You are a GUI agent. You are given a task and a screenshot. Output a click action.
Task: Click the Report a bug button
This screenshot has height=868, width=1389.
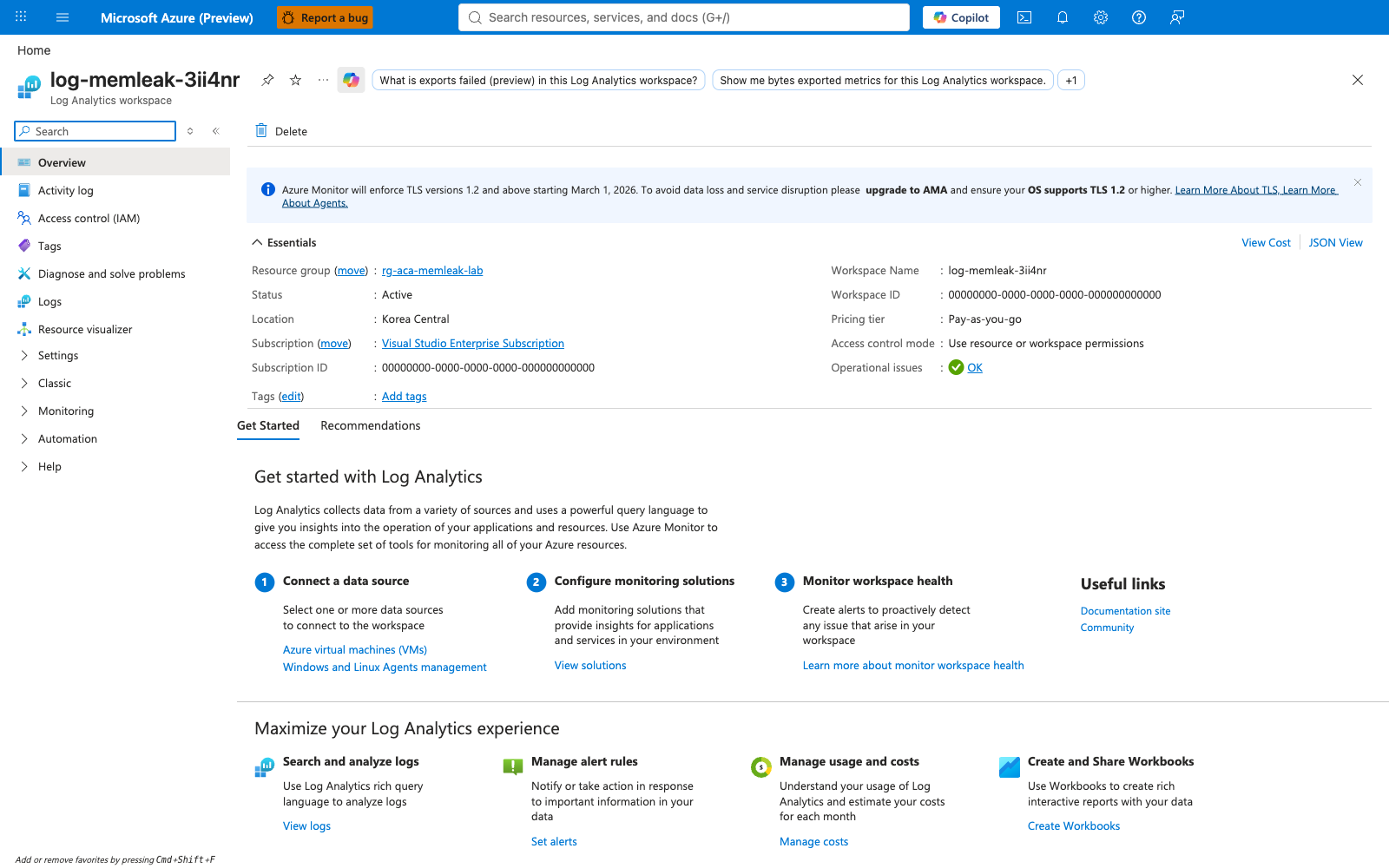[x=325, y=17]
